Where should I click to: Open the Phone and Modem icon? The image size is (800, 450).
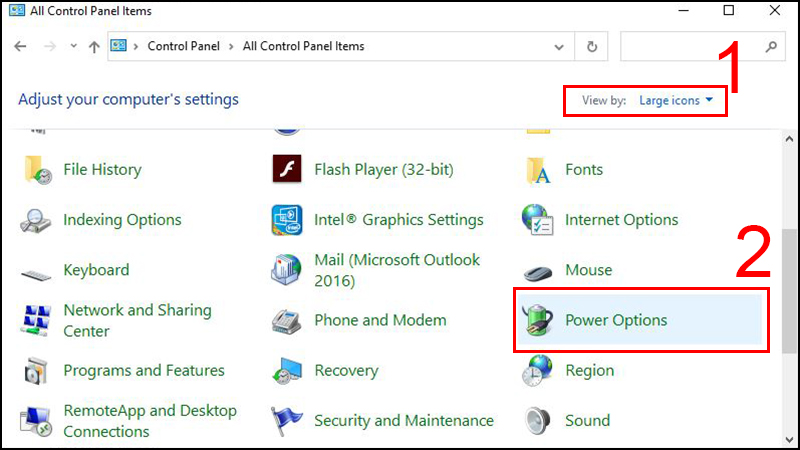tap(286, 322)
